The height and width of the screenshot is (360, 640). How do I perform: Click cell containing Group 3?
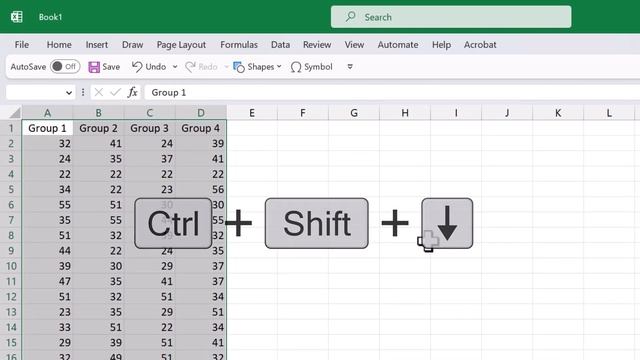(150, 128)
